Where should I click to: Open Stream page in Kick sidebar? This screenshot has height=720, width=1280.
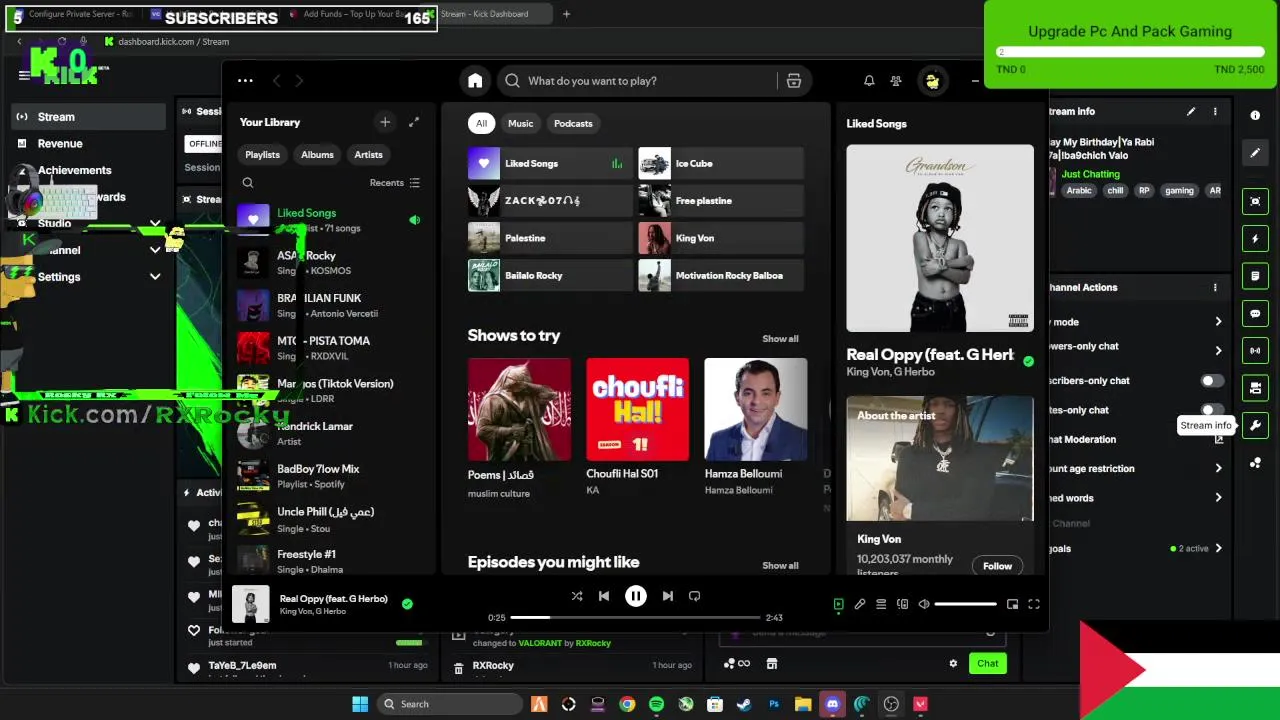coord(88,117)
